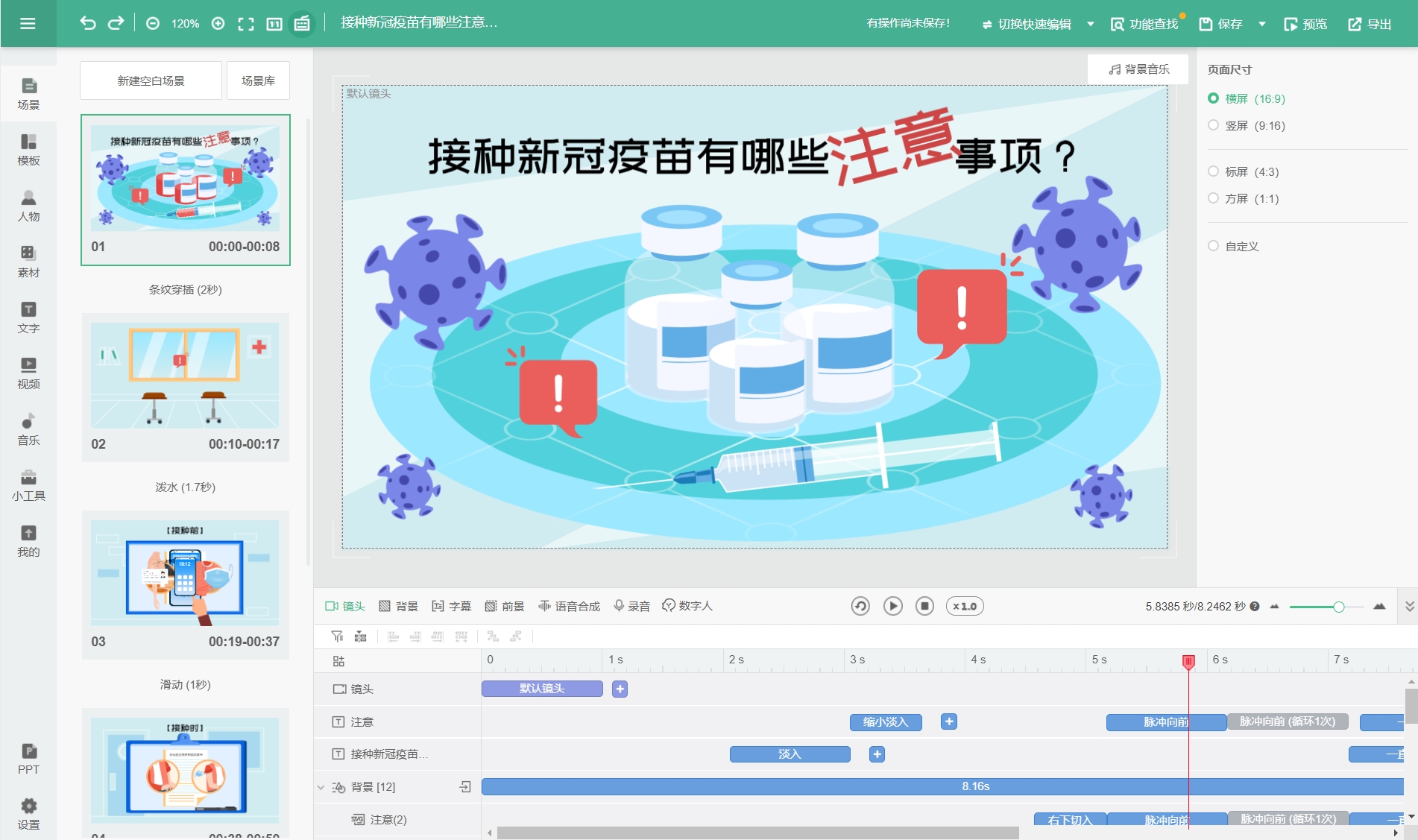1418x840 pixels.
Task: Click 切换快速编辑 button
Action: (1027, 24)
